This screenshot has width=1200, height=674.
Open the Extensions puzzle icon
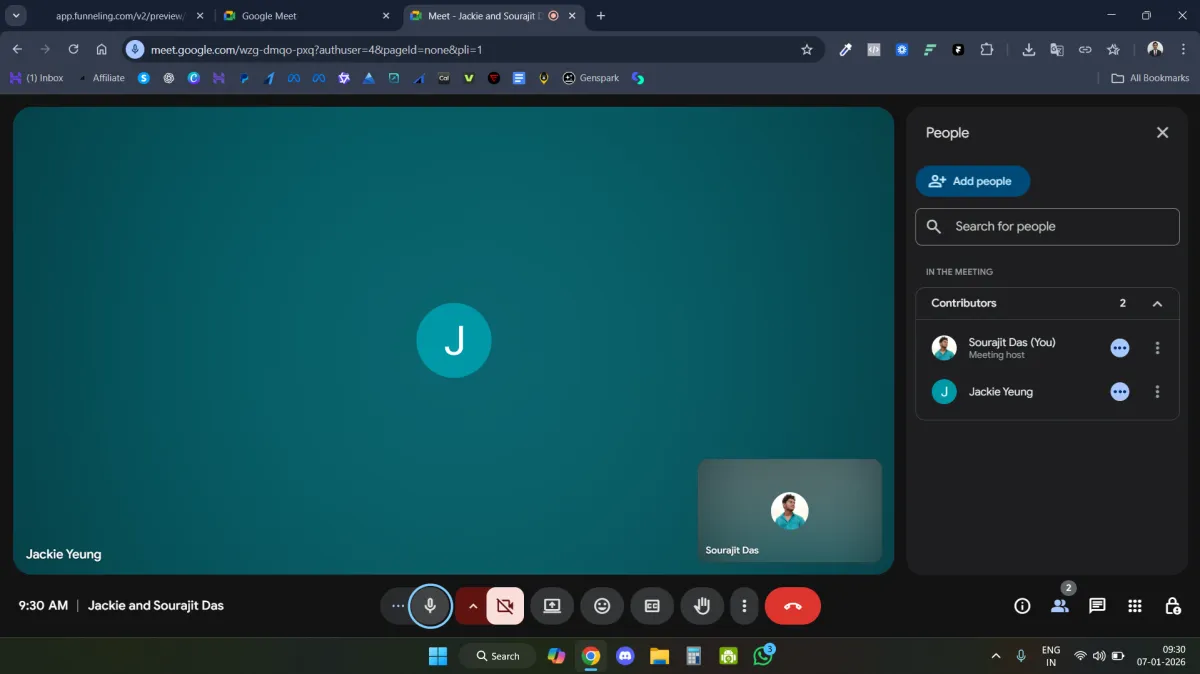click(987, 49)
